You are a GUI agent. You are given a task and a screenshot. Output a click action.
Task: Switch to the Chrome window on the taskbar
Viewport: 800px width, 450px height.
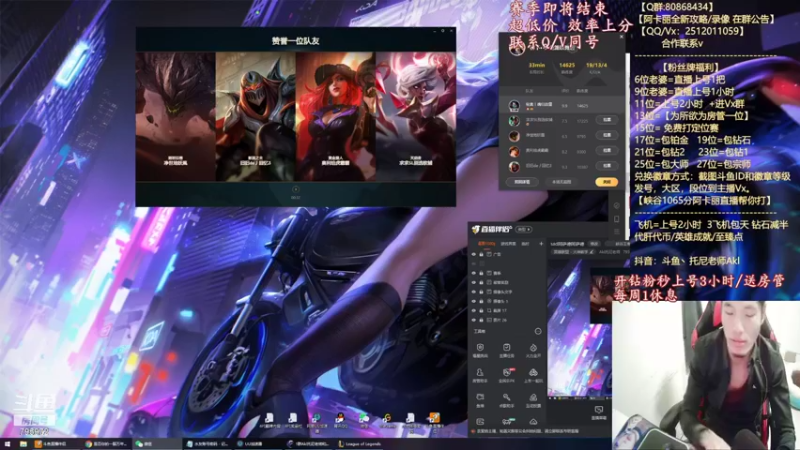107,444
